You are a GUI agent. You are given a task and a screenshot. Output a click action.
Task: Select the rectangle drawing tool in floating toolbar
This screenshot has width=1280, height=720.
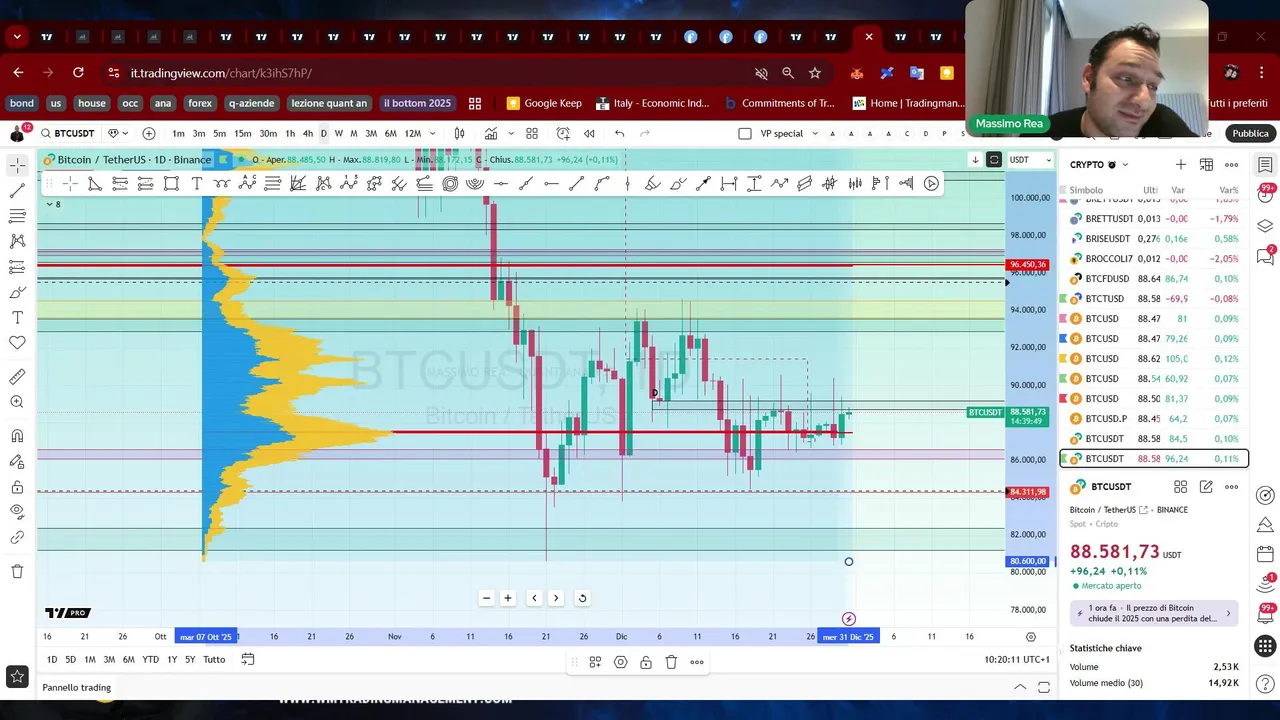171,183
